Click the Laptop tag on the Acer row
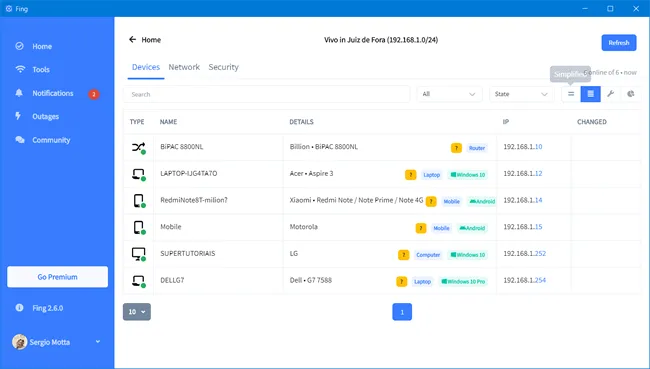Screen dimensions: 650x369 (x=432, y=175)
